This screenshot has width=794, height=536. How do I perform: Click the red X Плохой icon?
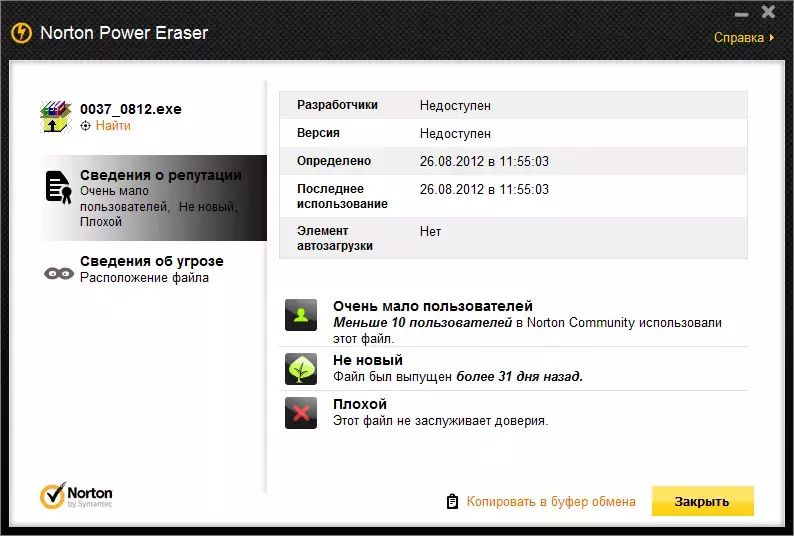(x=301, y=413)
